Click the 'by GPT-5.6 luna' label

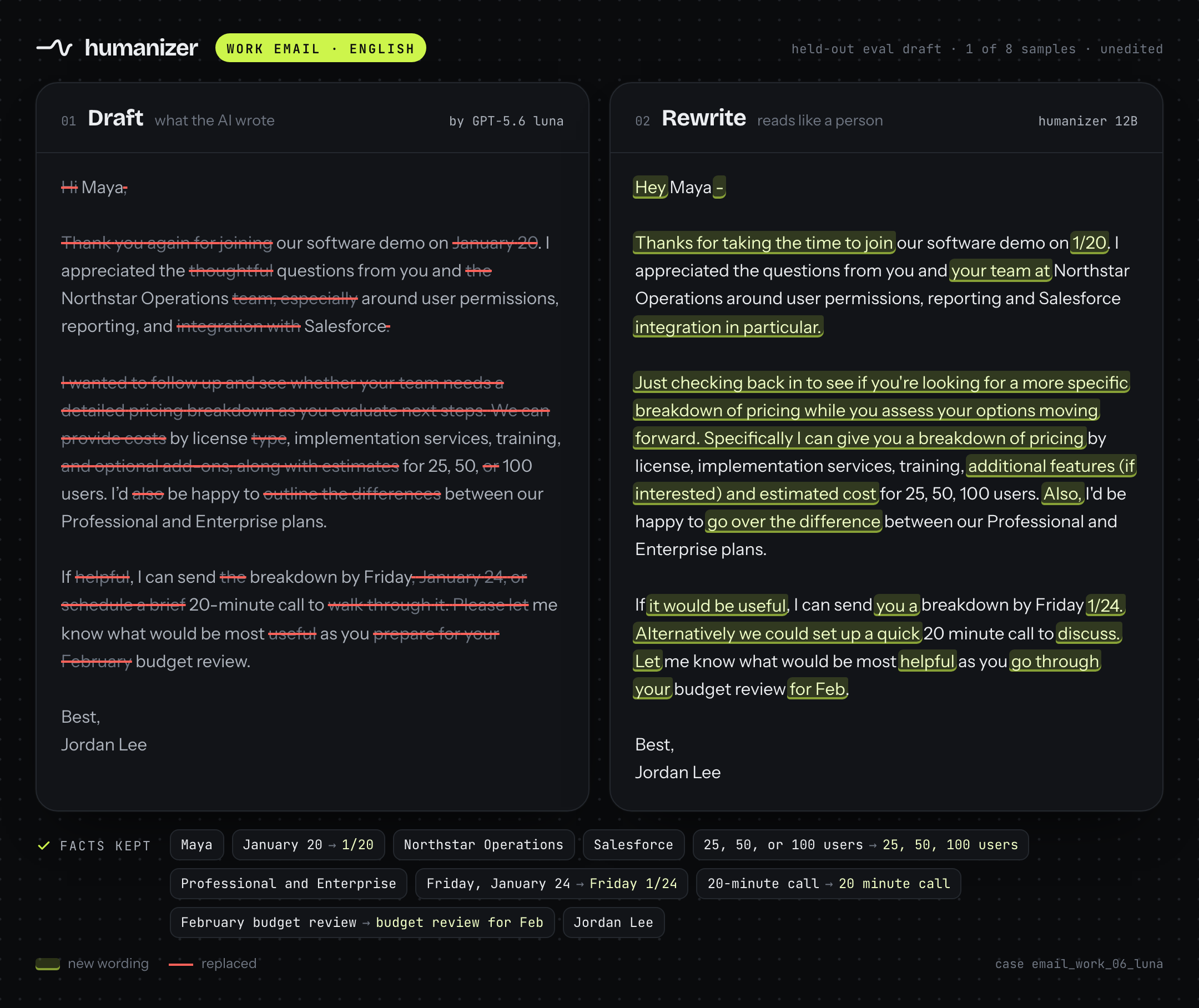[x=506, y=121]
